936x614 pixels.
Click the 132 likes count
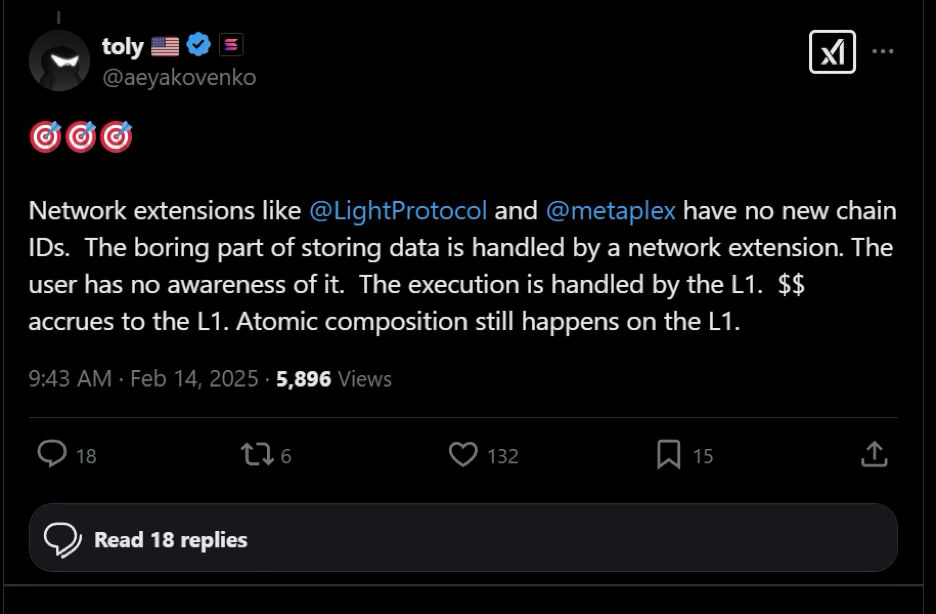tap(503, 456)
